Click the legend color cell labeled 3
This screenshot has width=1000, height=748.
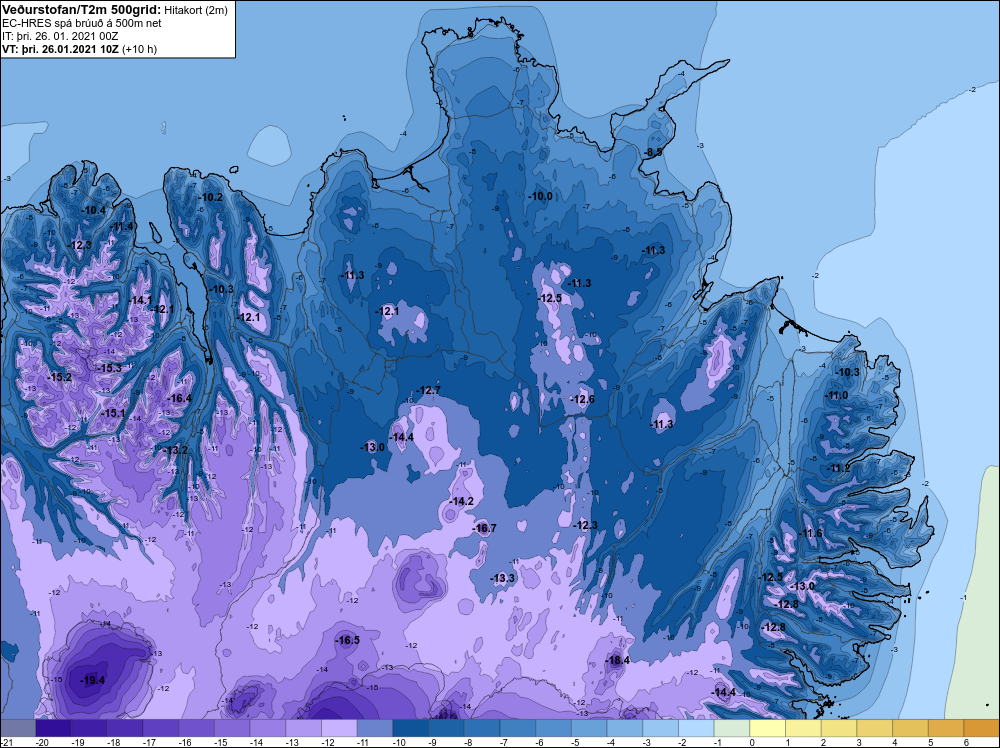[x=875, y=728]
